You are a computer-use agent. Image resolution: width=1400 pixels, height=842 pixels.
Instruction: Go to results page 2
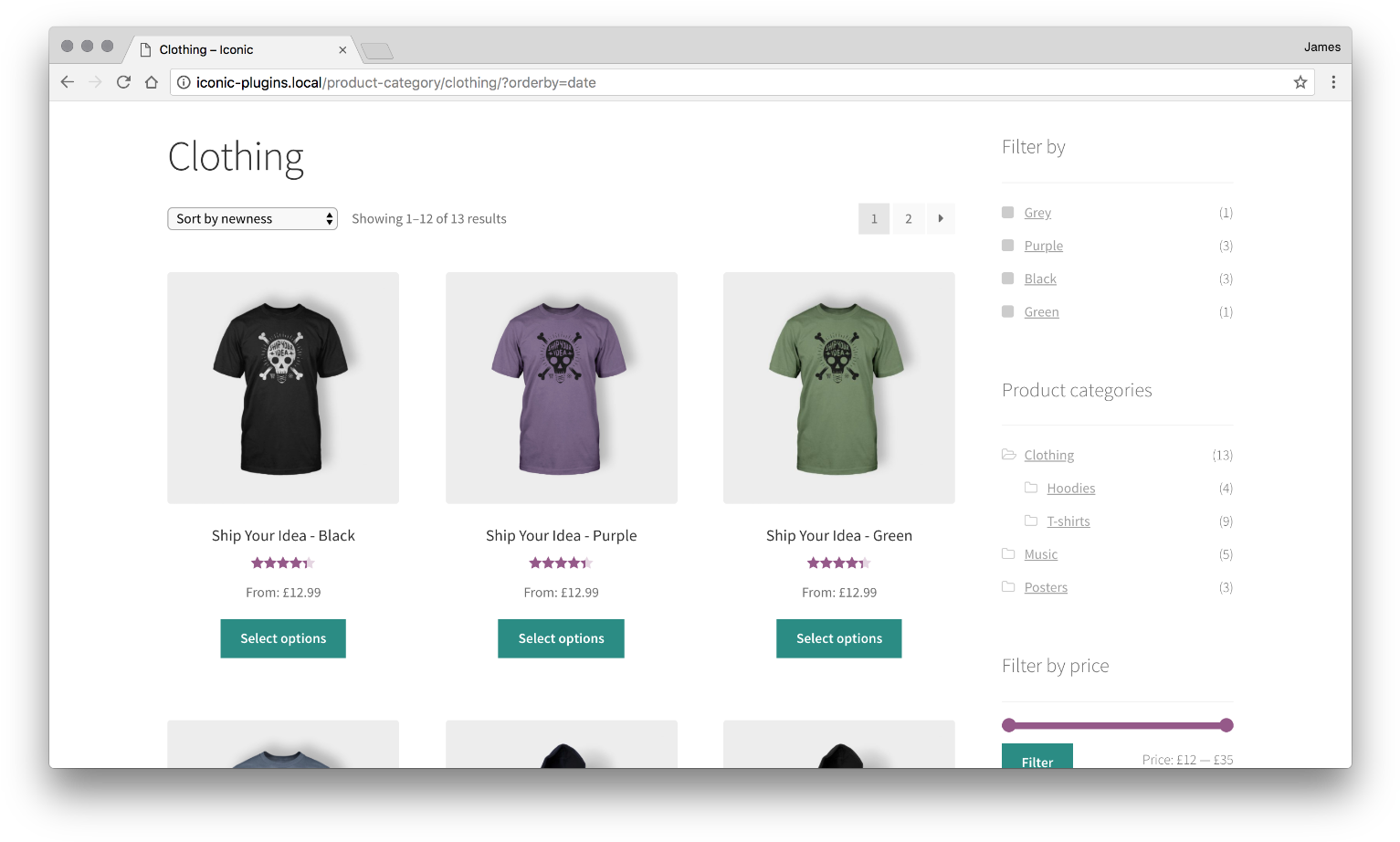pyautogui.click(x=908, y=218)
